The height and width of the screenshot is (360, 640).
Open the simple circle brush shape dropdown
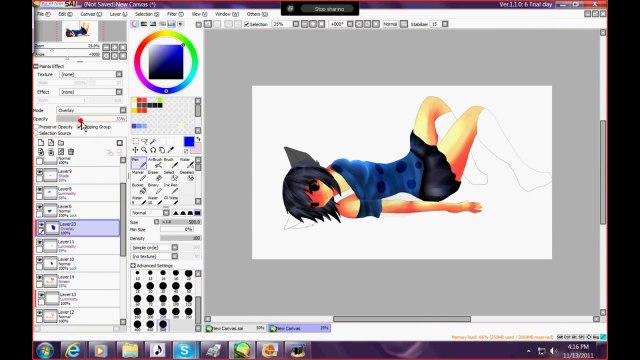point(154,247)
